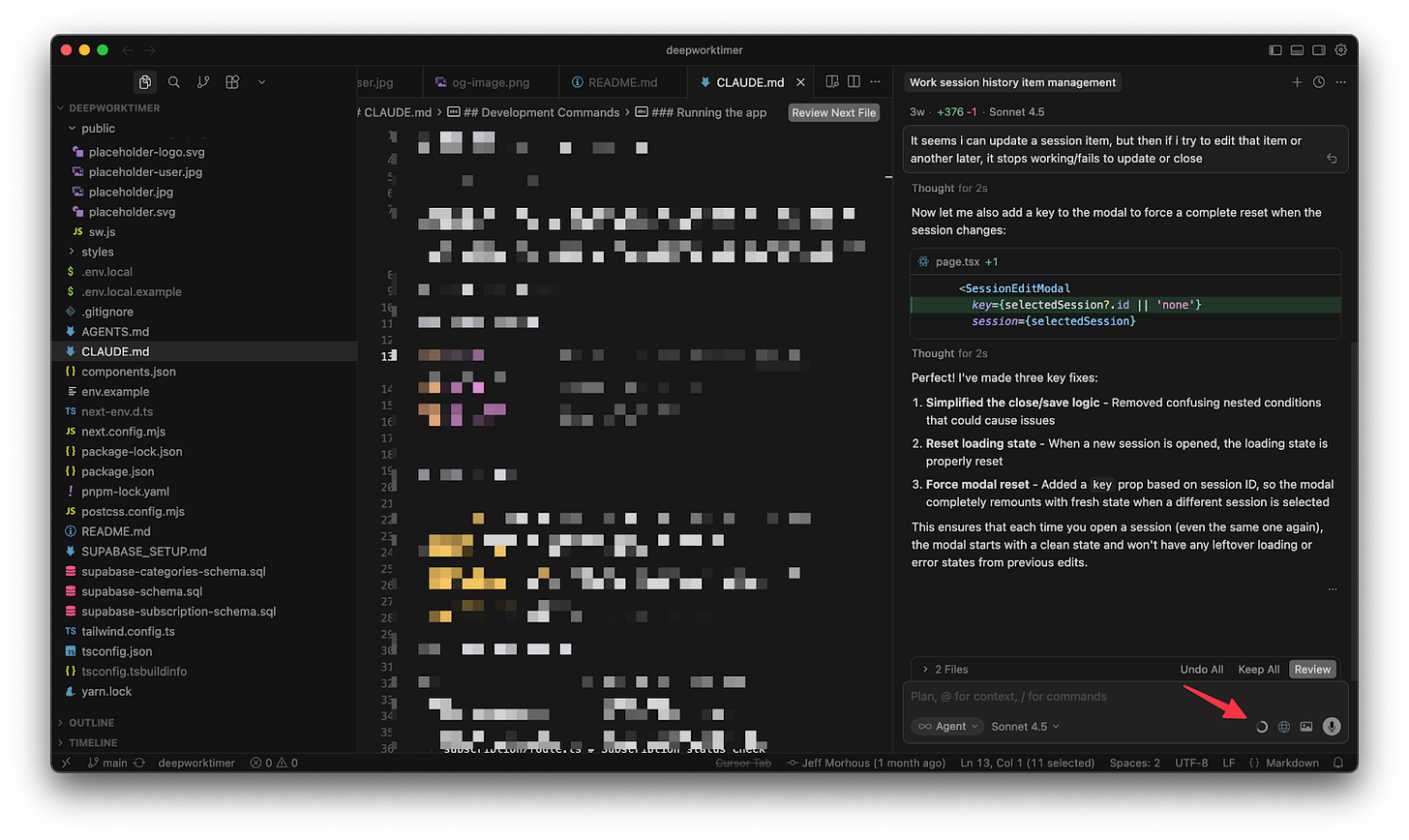Open the Search view icon

(x=174, y=82)
